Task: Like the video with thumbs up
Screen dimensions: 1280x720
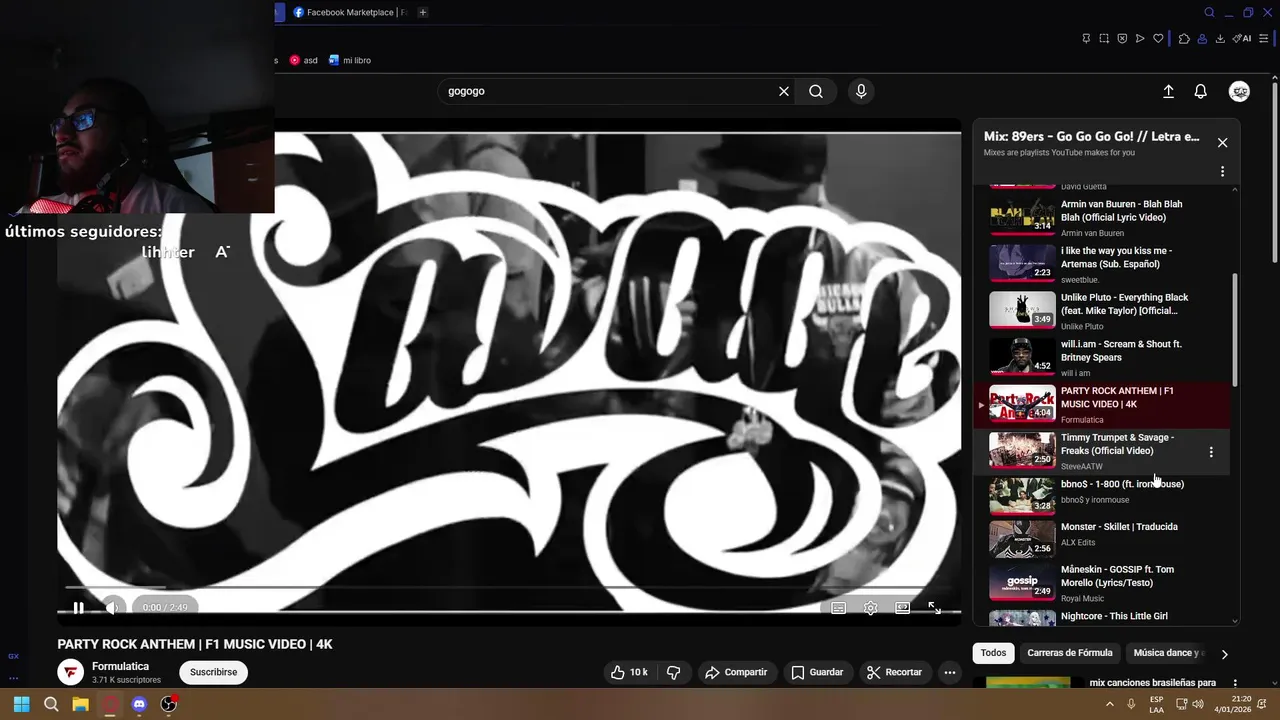Action: [630, 673]
